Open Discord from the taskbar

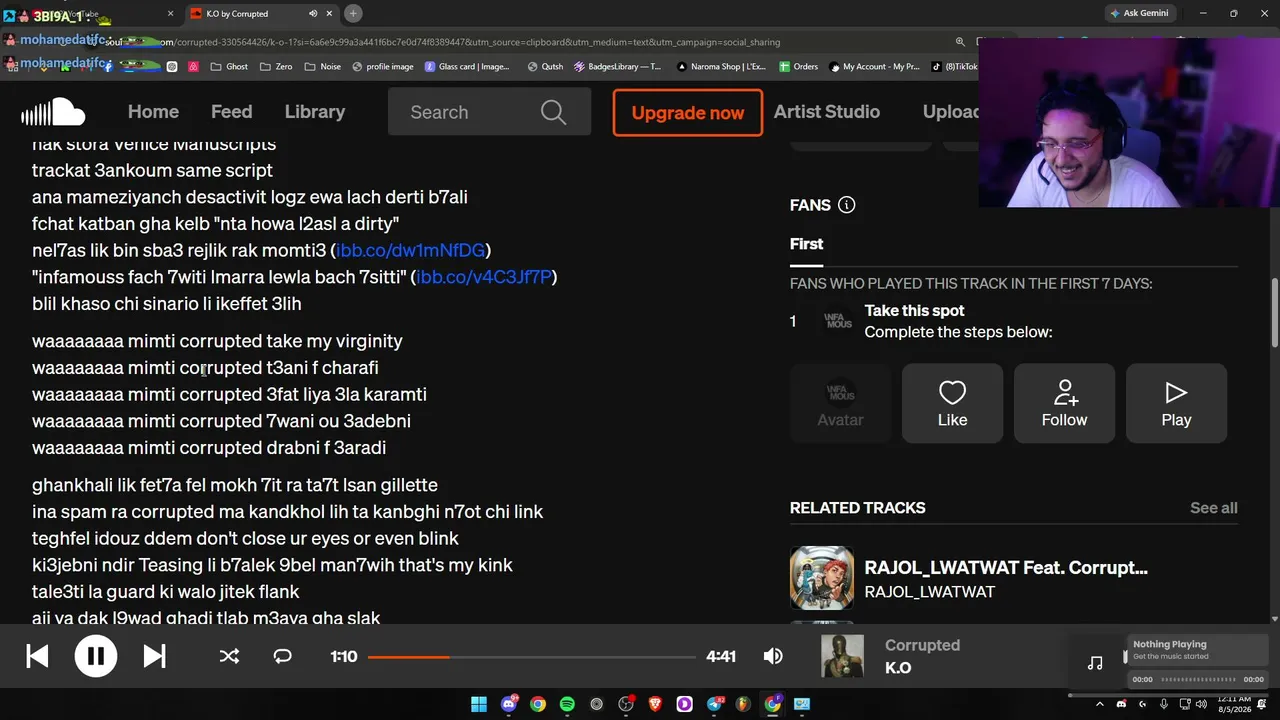tap(509, 704)
